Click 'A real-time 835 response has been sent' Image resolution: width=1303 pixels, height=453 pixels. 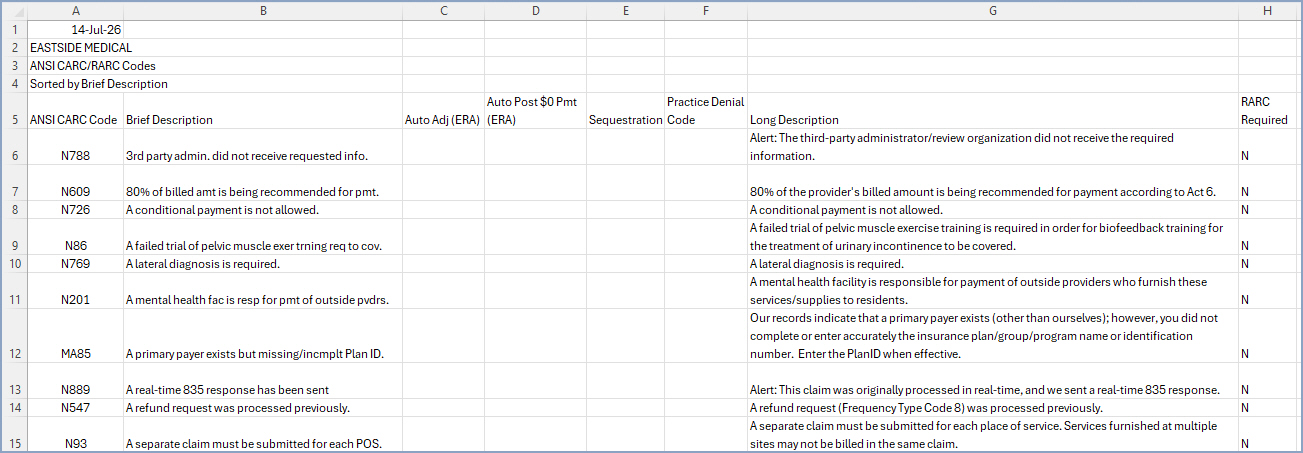click(x=263, y=381)
